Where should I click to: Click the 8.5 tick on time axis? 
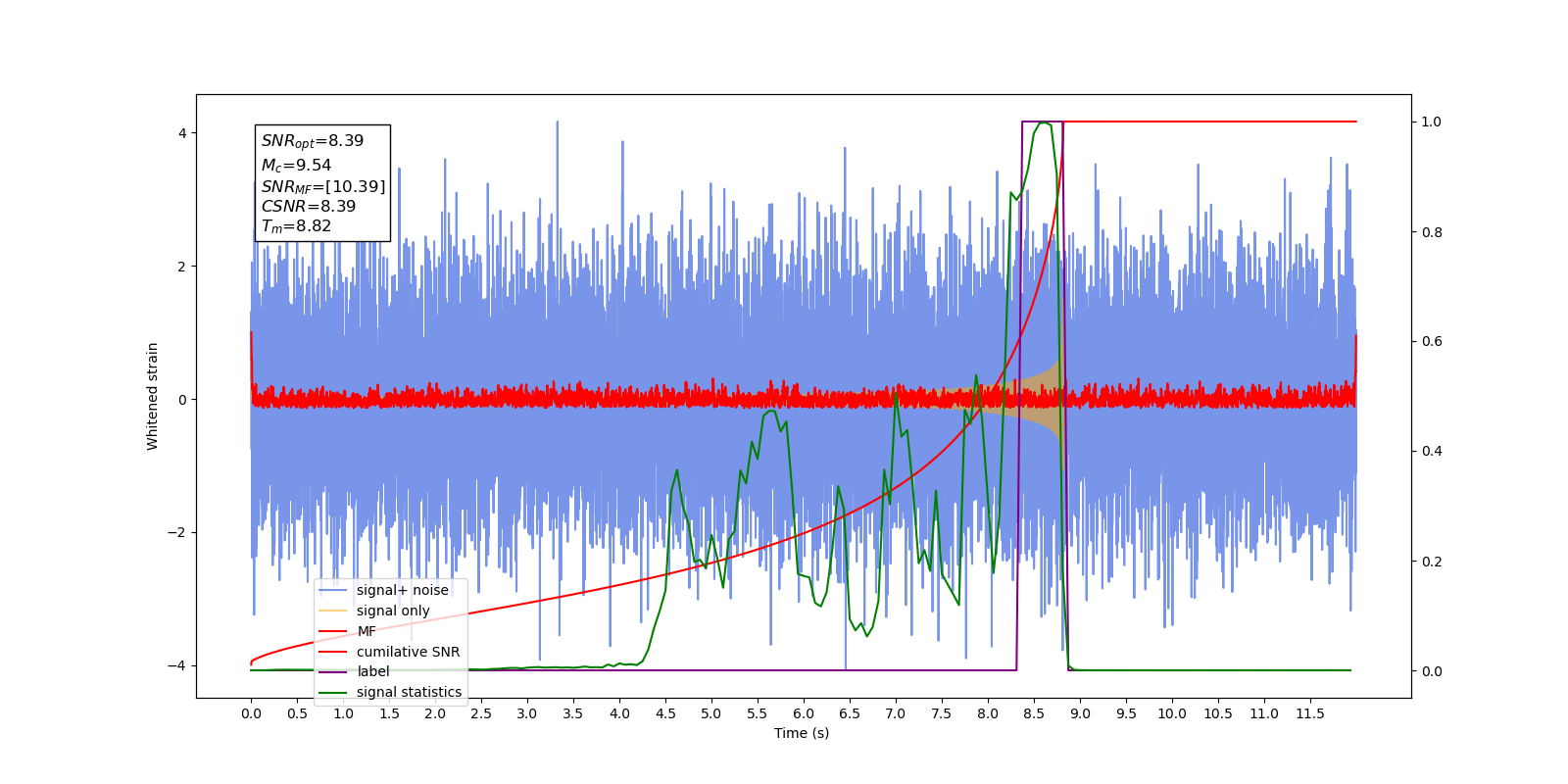pyautogui.click(x=1034, y=713)
